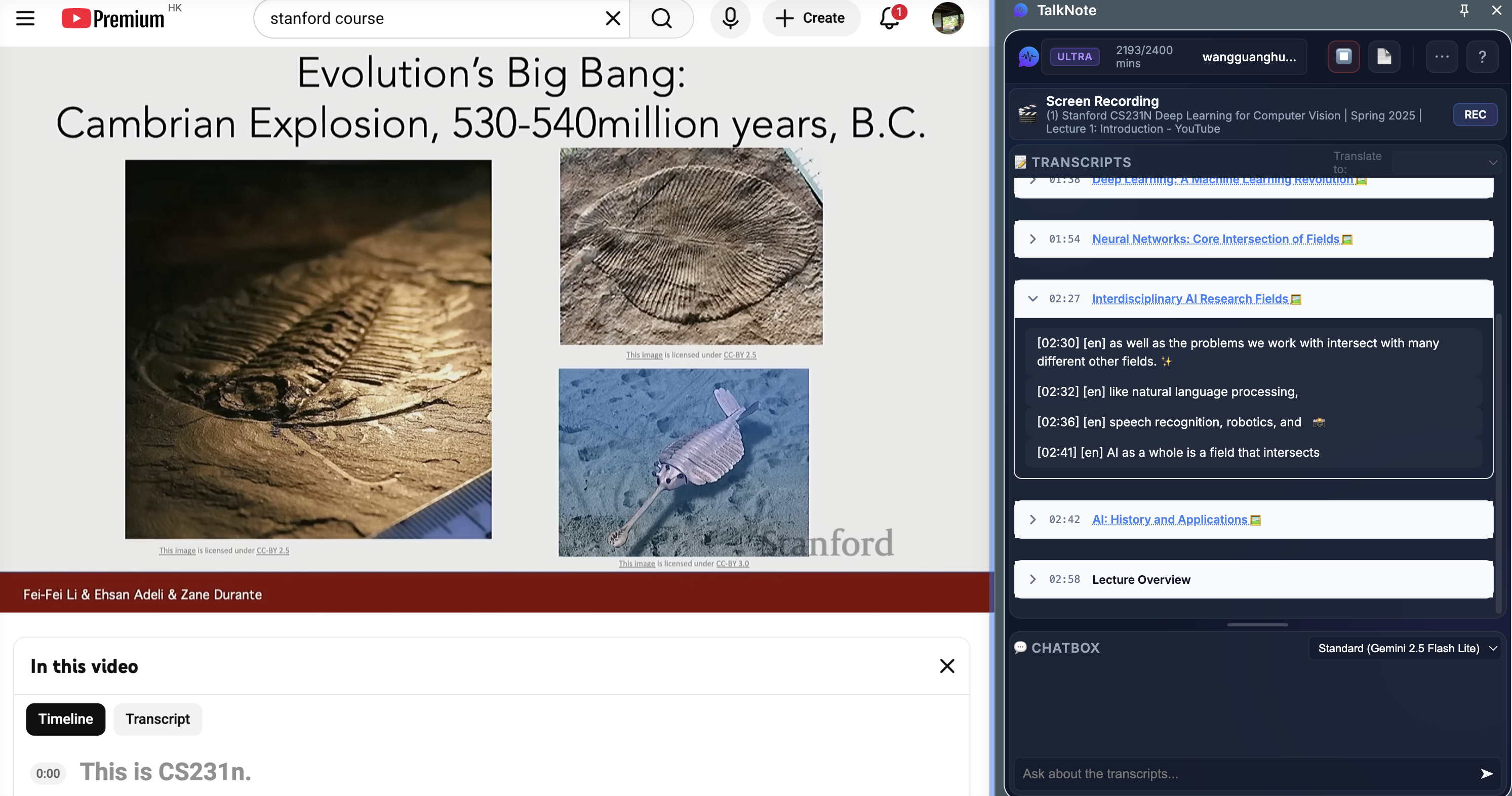The image size is (1512, 796).
Task: Toggle the REC screen recording button
Action: tap(1475, 114)
